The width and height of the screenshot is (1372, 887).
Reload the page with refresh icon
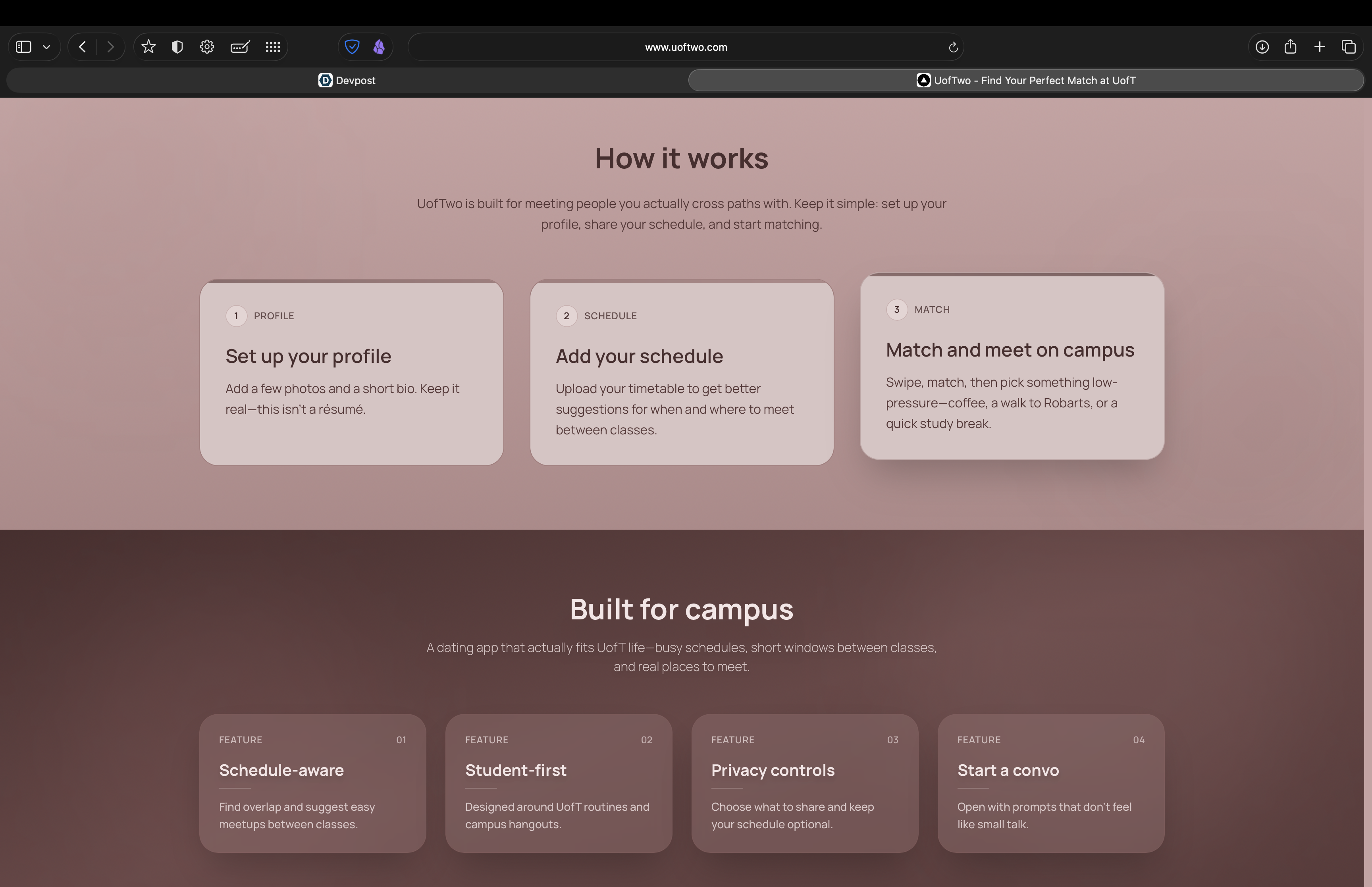(x=953, y=47)
